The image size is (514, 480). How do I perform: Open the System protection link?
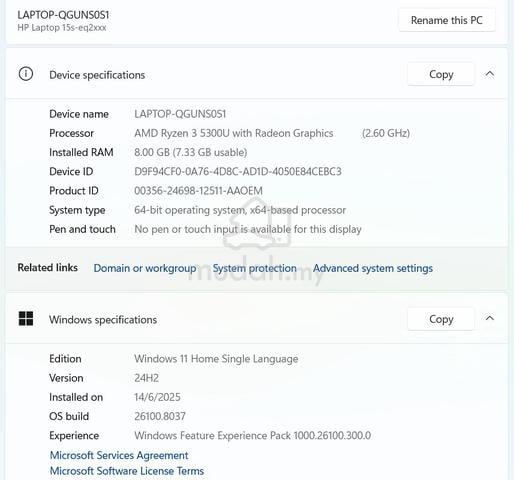[x=255, y=268]
